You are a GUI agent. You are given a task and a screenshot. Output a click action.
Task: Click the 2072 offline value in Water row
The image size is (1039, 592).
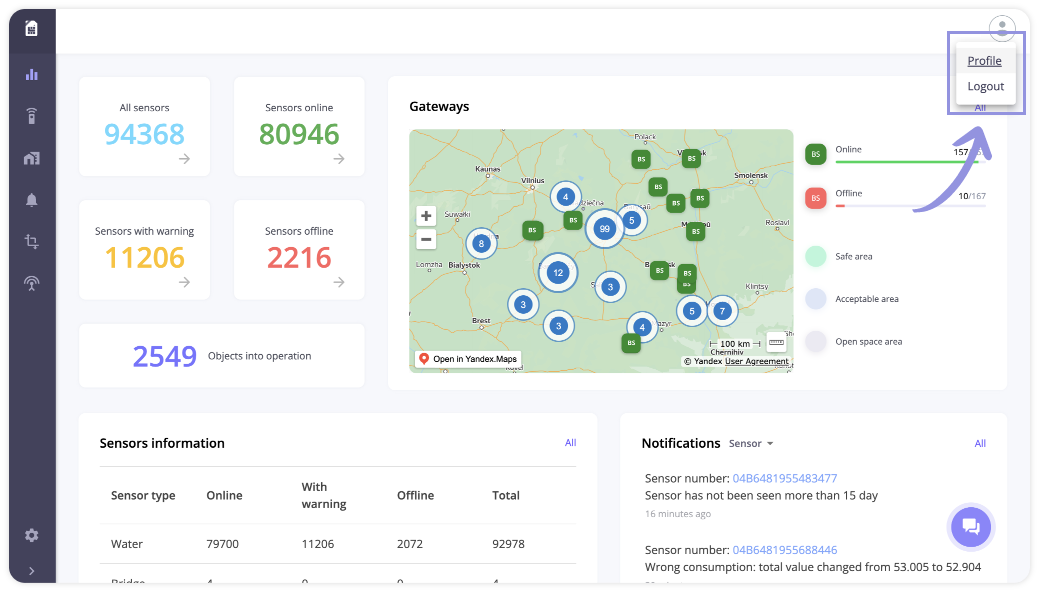tap(410, 544)
